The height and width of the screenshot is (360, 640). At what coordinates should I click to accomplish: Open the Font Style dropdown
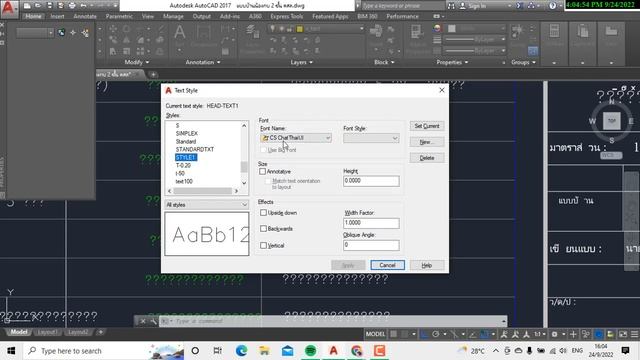click(x=371, y=138)
